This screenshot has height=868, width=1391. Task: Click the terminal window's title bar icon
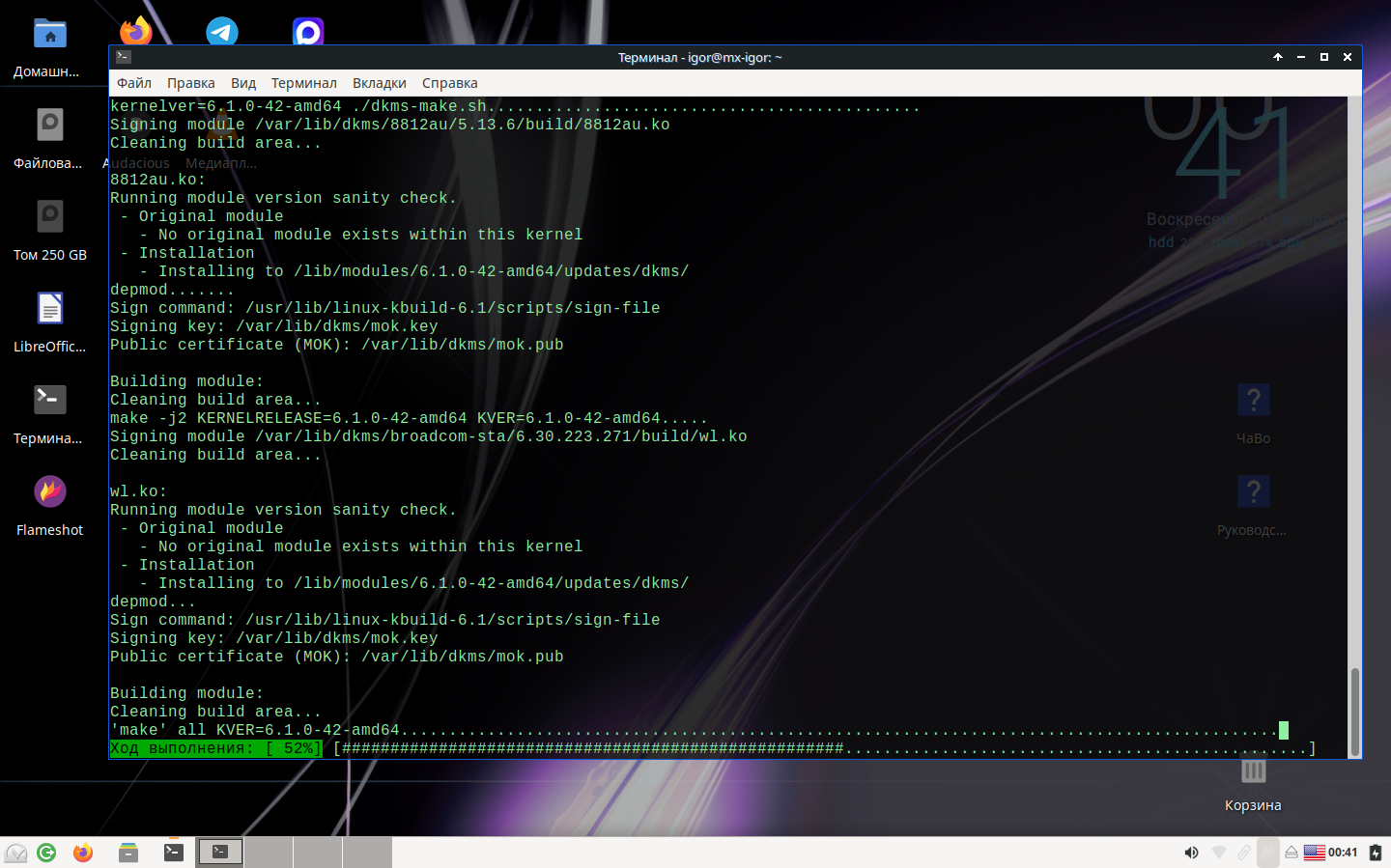(123, 57)
